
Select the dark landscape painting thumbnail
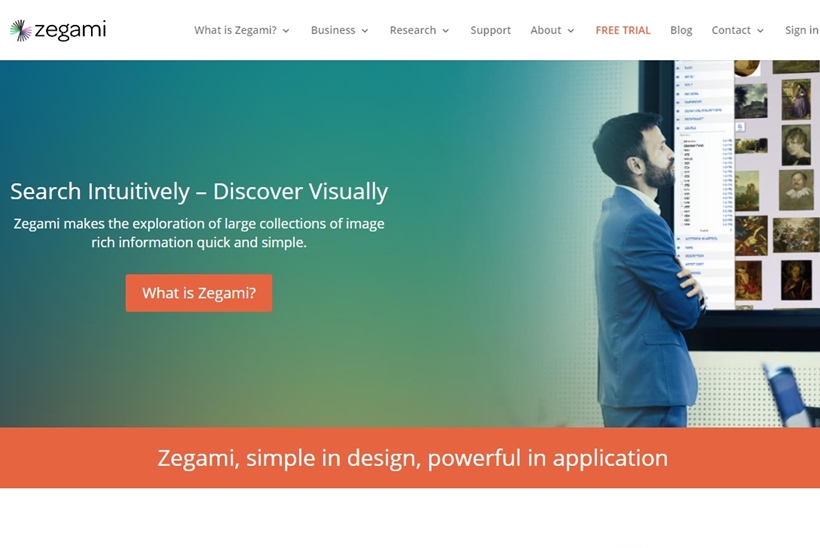[x=751, y=101]
